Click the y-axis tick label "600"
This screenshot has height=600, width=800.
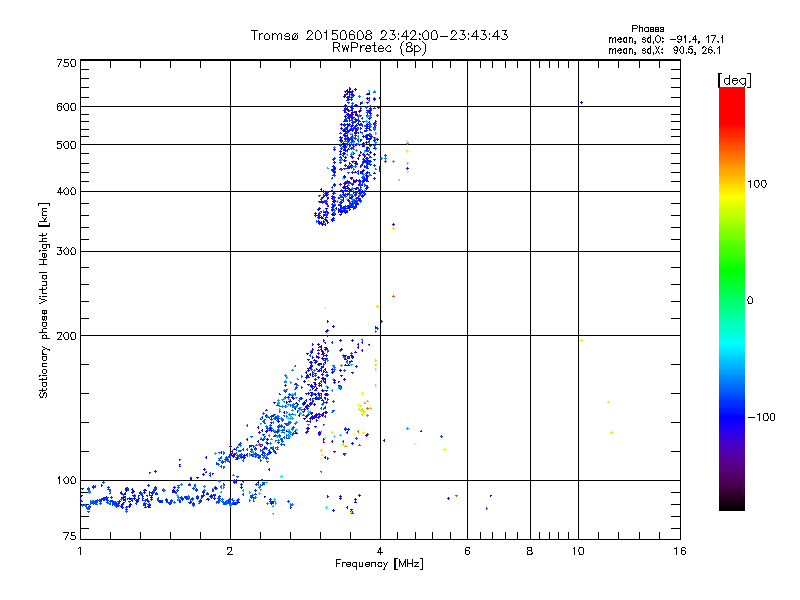[x=66, y=107]
